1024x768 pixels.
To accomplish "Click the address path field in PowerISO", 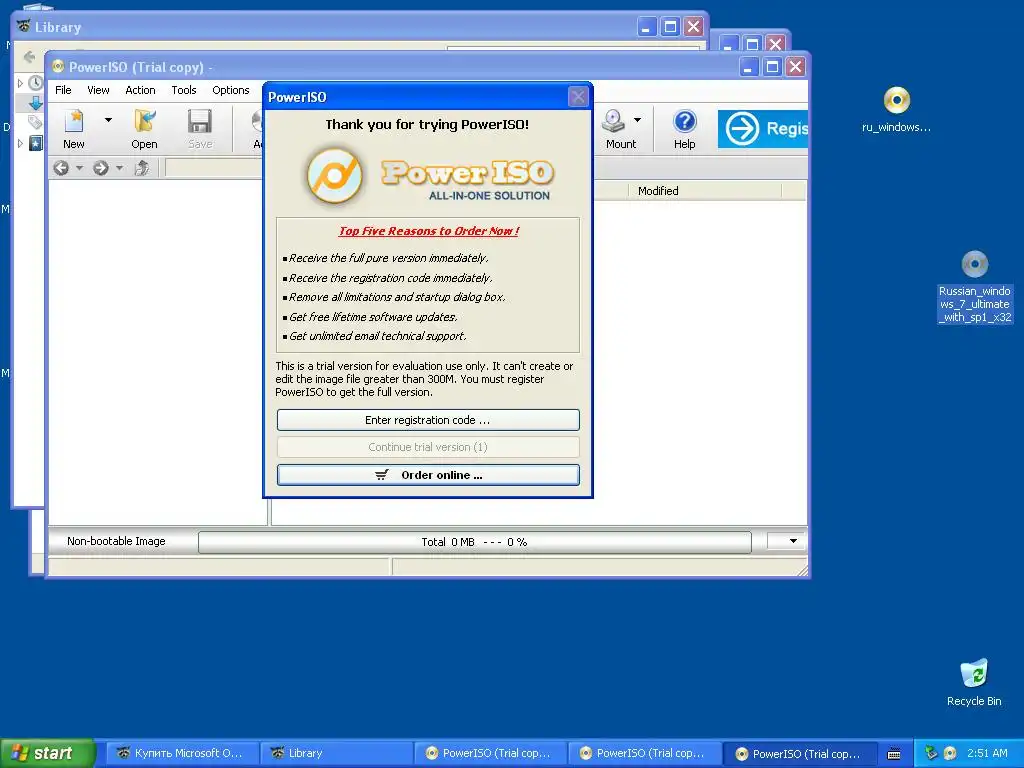I will click(214, 168).
